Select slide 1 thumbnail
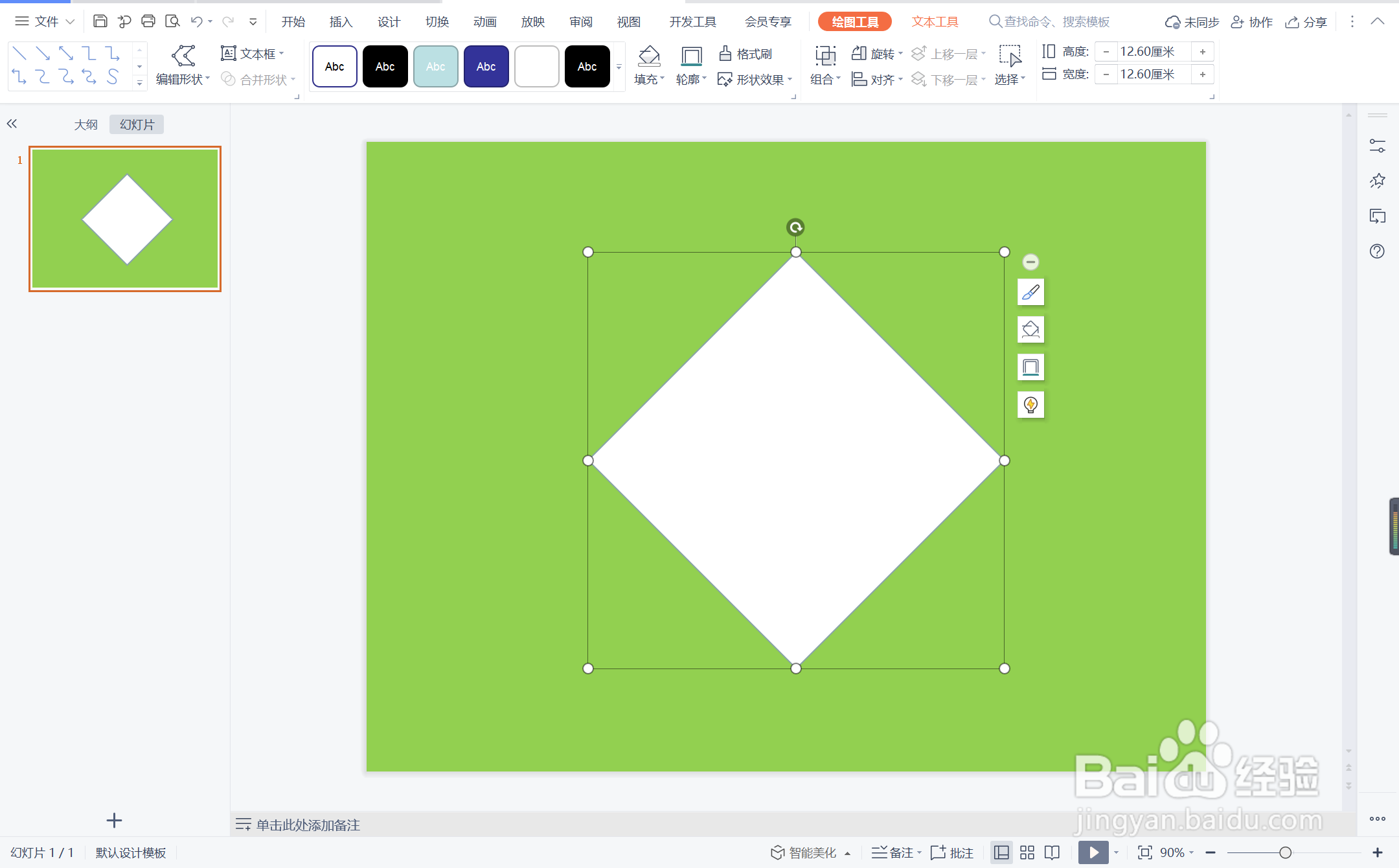The width and height of the screenshot is (1399, 868). 125,219
